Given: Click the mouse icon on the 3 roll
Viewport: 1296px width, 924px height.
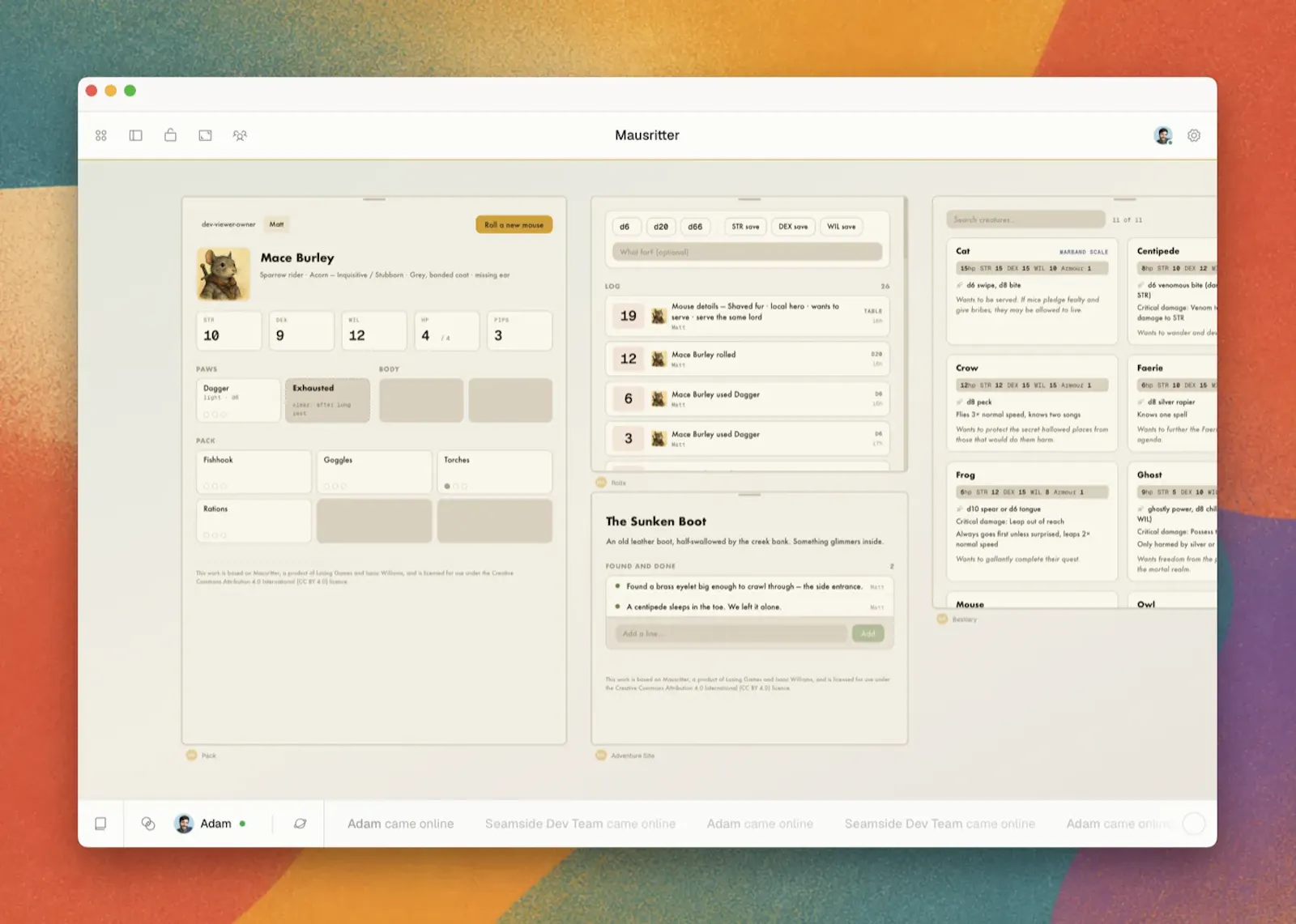Looking at the screenshot, I should click(x=659, y=438).
